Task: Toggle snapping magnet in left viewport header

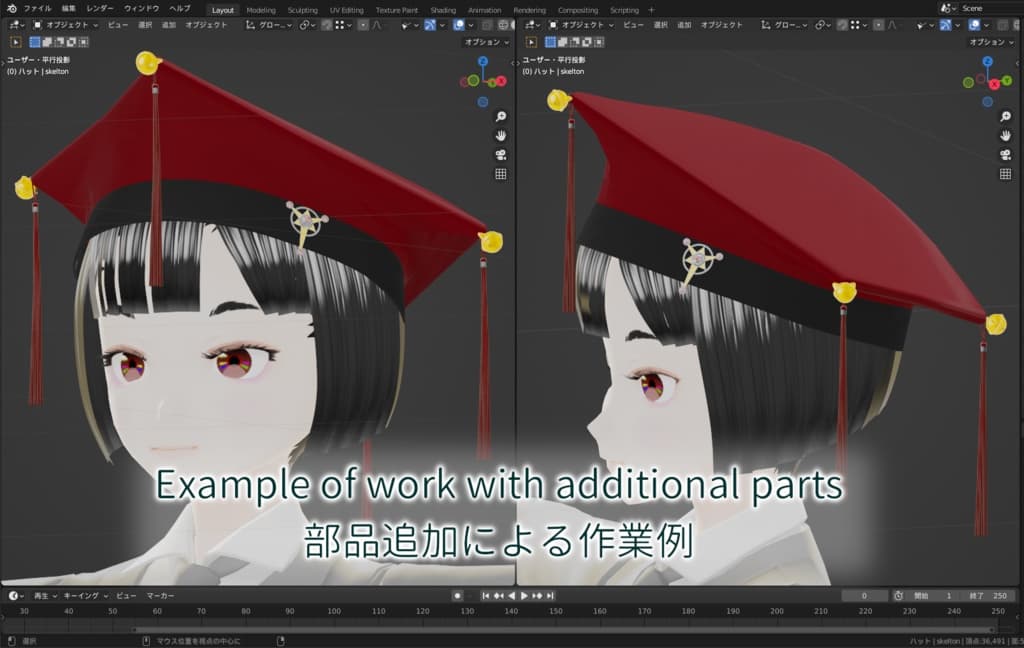Action: 327,25
